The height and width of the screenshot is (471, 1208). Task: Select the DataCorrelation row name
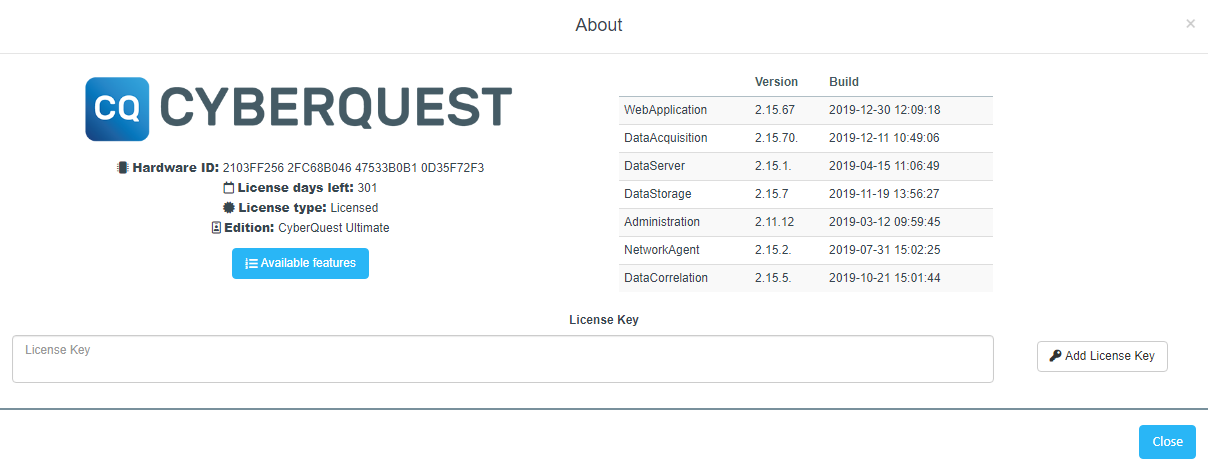[x=665, y=278]
